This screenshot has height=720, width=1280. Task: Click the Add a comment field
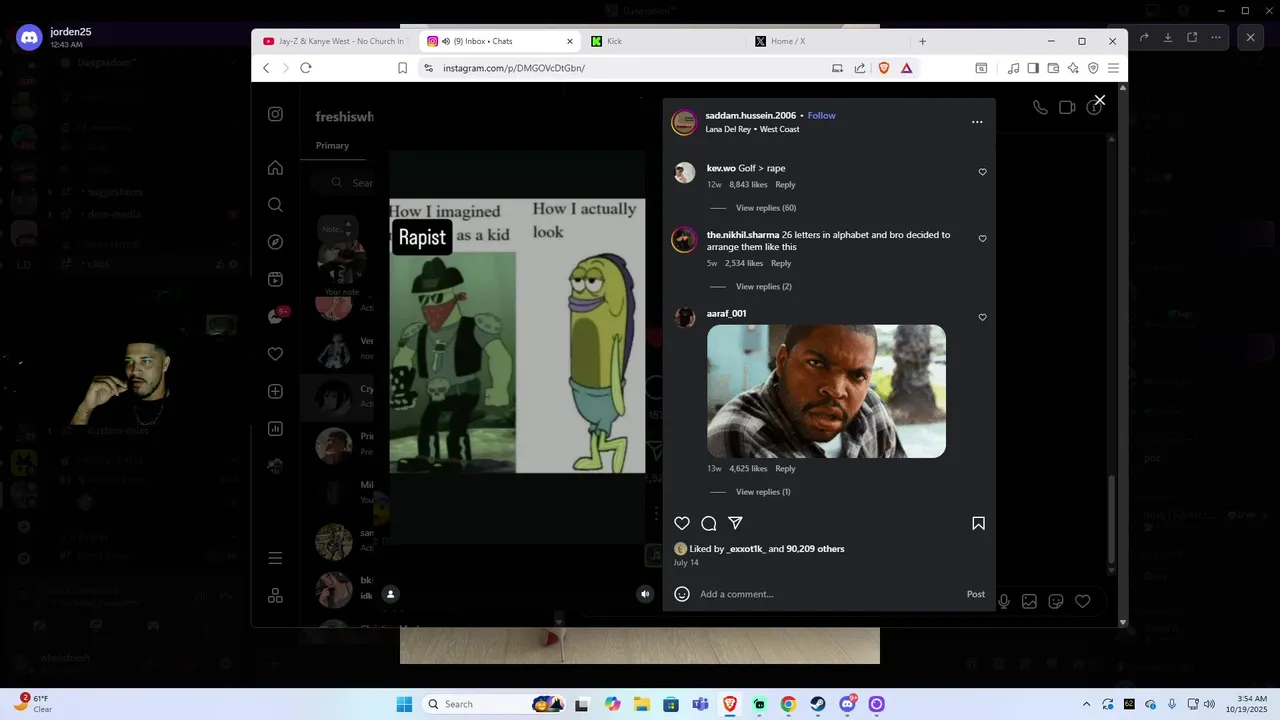(x=828, y=594)
